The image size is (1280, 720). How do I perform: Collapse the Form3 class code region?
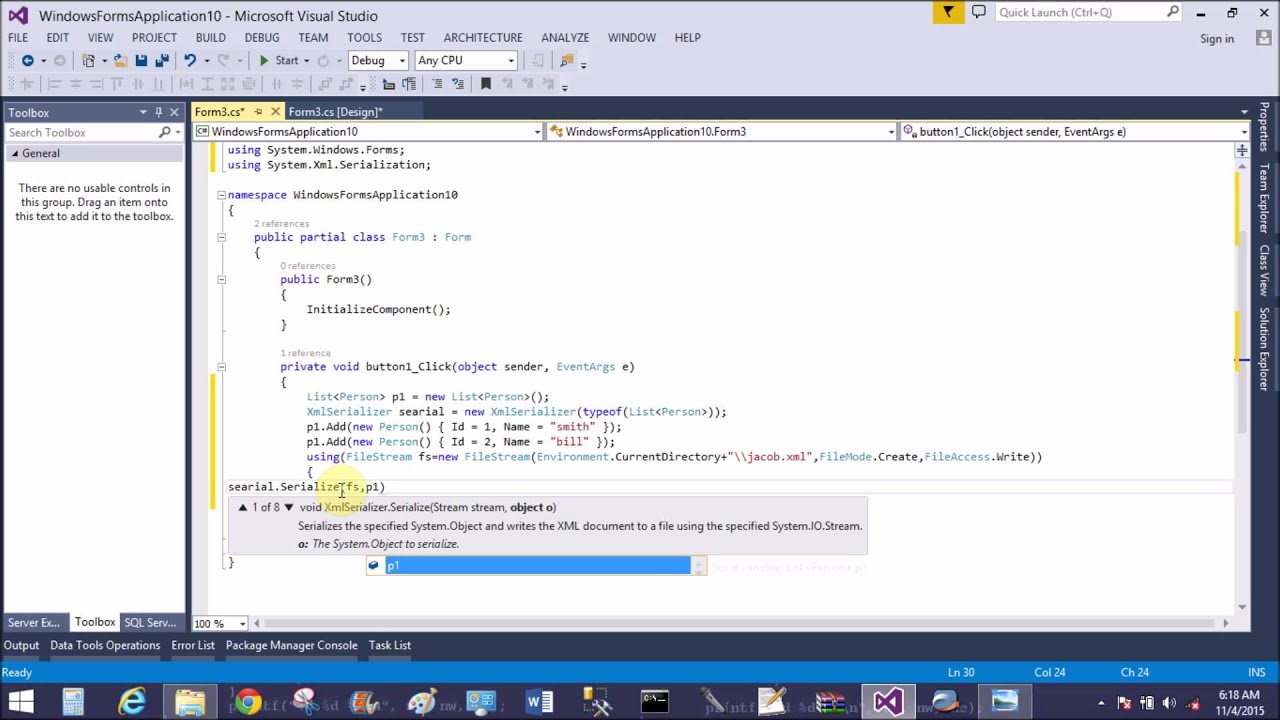[222, 237]
